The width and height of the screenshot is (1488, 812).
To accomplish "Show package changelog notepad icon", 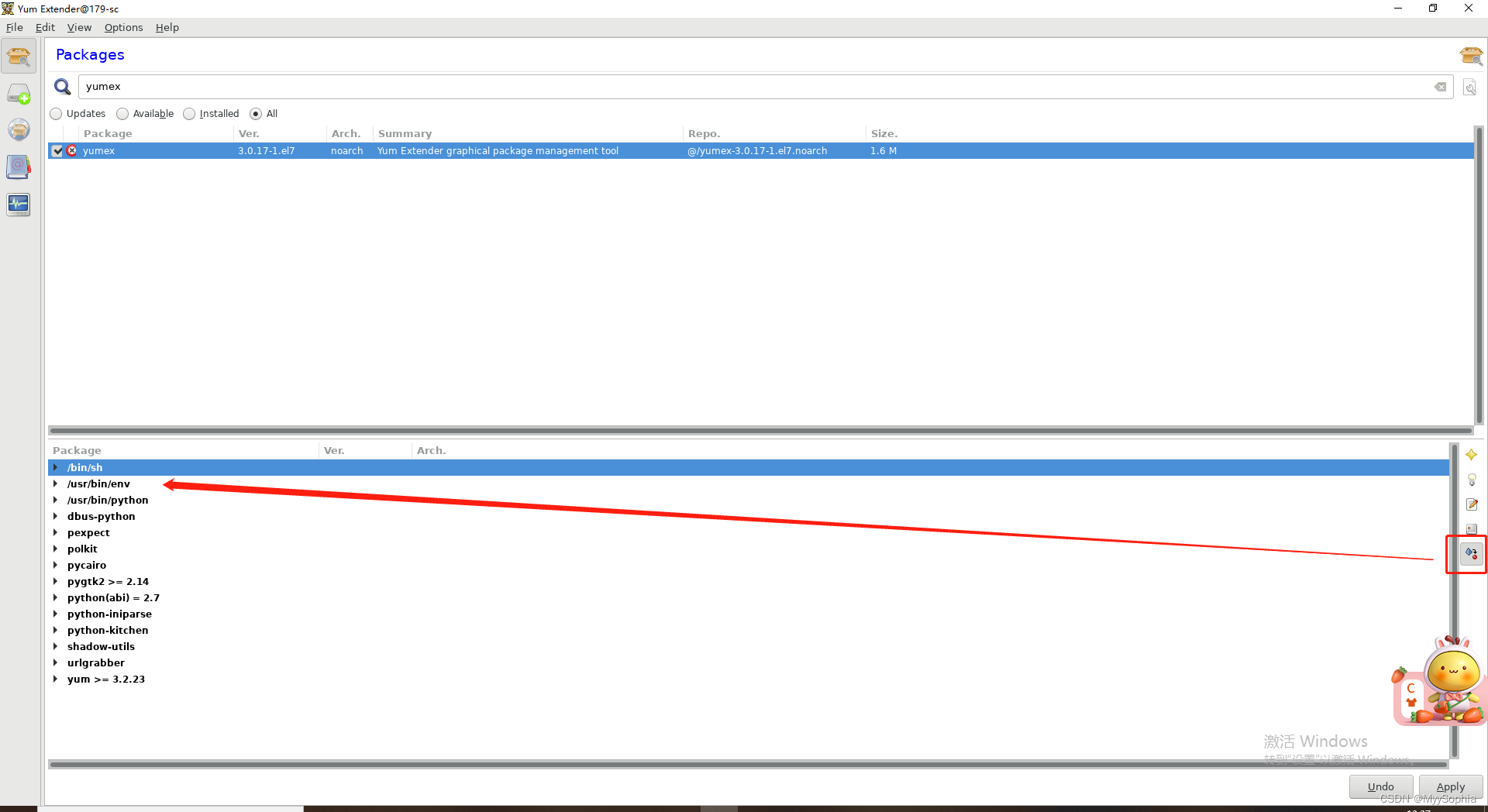I will pos(1471,504).
